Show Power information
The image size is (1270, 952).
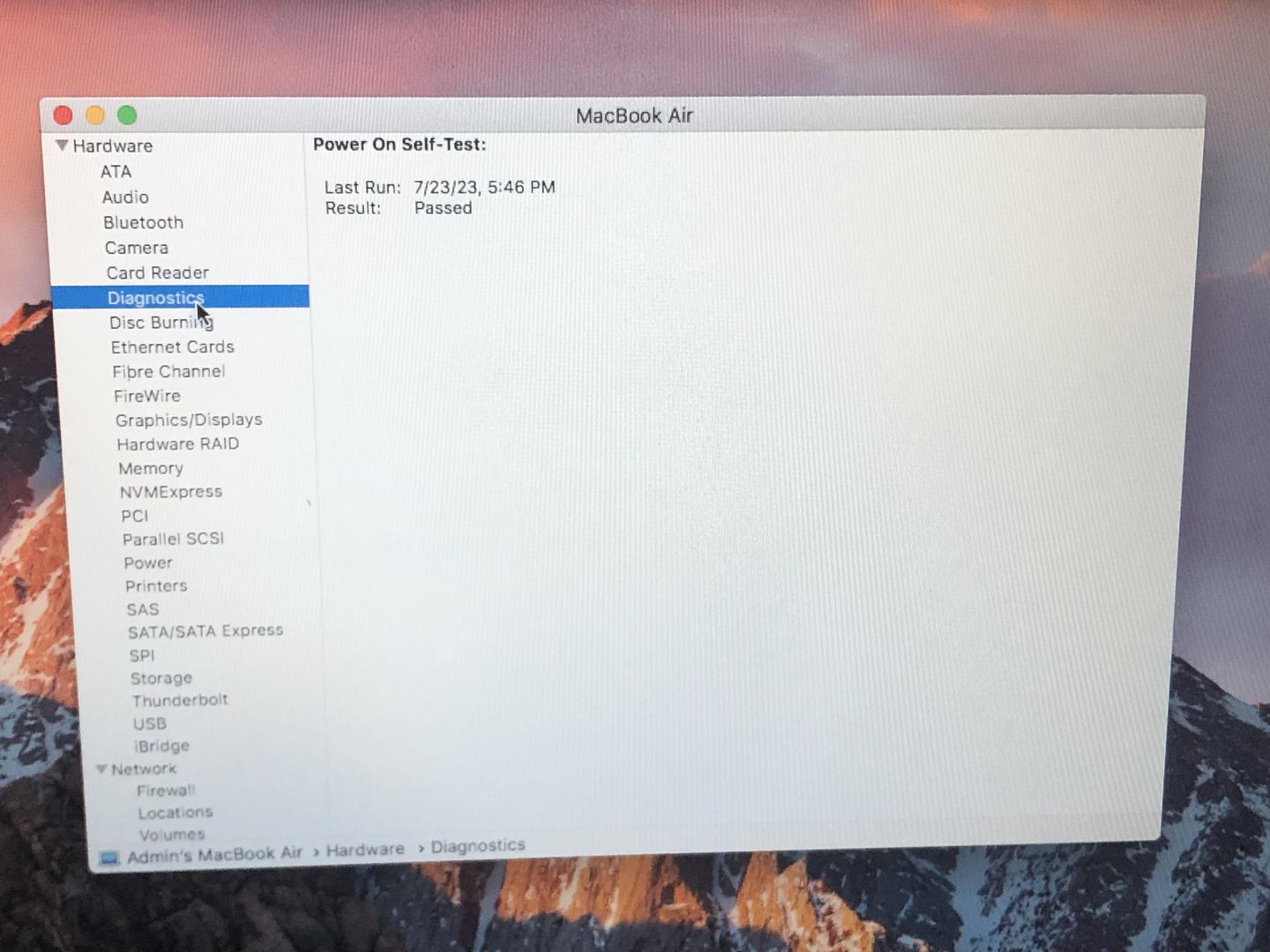point(148,562)
